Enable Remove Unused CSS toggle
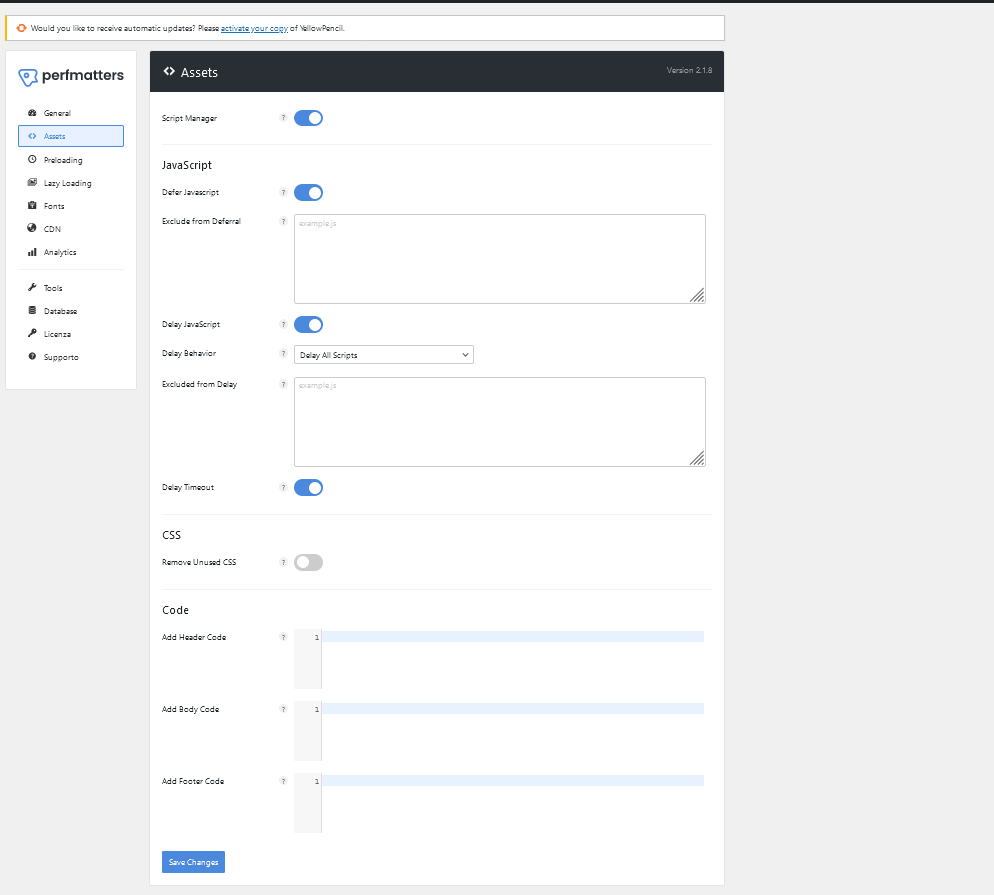Screen dimensions: 994x895 [309, 562]
